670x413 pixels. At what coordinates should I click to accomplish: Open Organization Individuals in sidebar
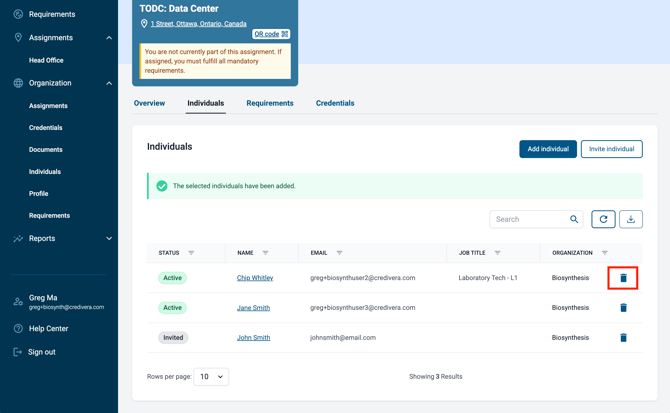(45, 172)
